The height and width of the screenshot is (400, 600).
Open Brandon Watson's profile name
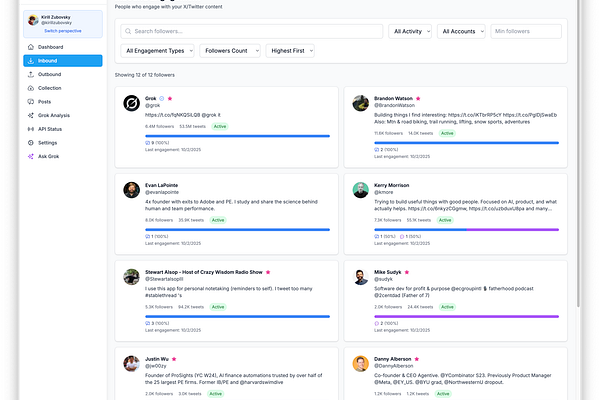click(x=393, y=99)
